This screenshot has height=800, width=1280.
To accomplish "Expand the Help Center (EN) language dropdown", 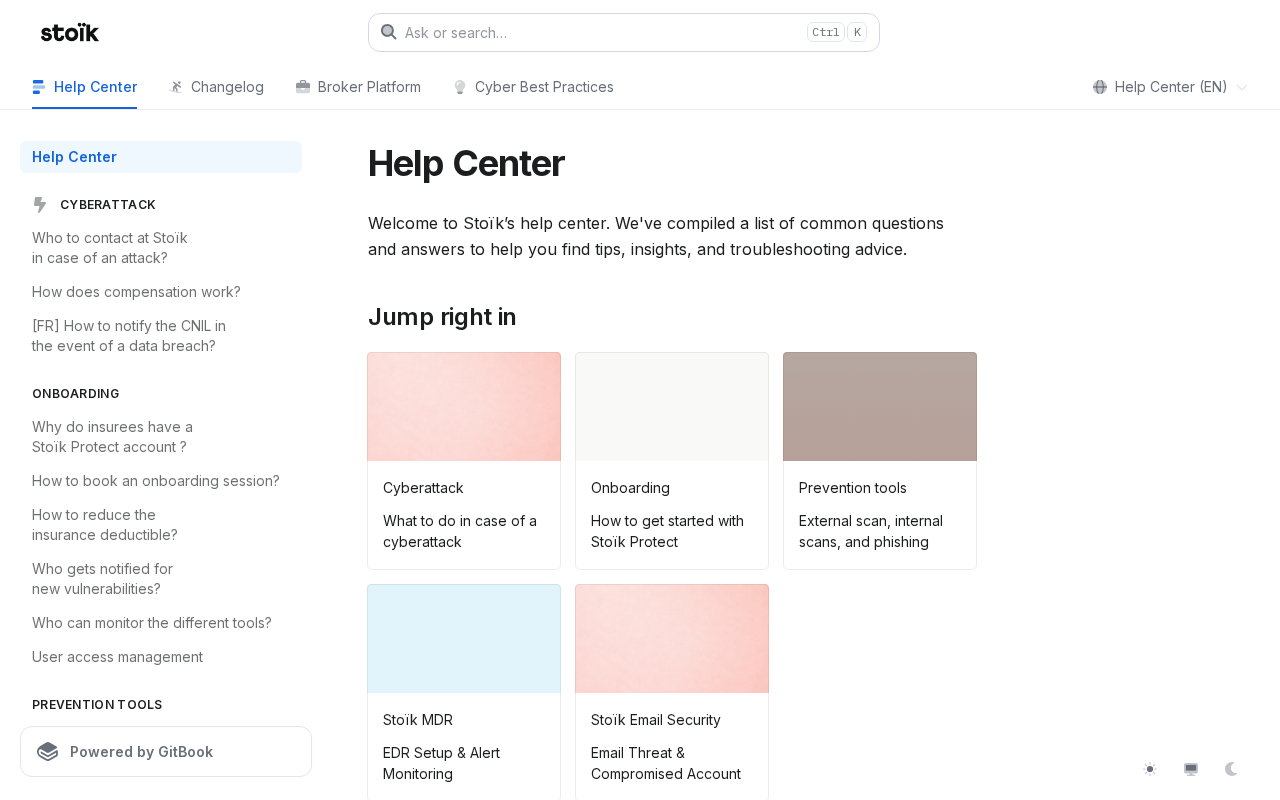I will pyautogui.click(x=1170, y=87).
